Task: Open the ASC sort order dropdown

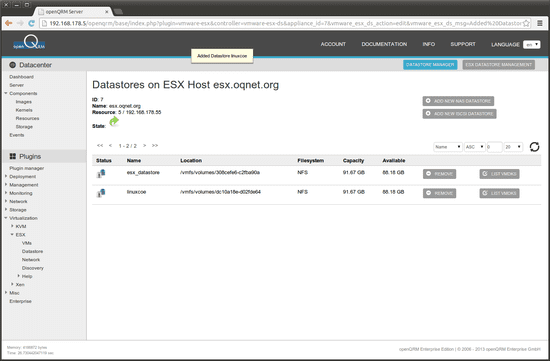Action: 474,147
